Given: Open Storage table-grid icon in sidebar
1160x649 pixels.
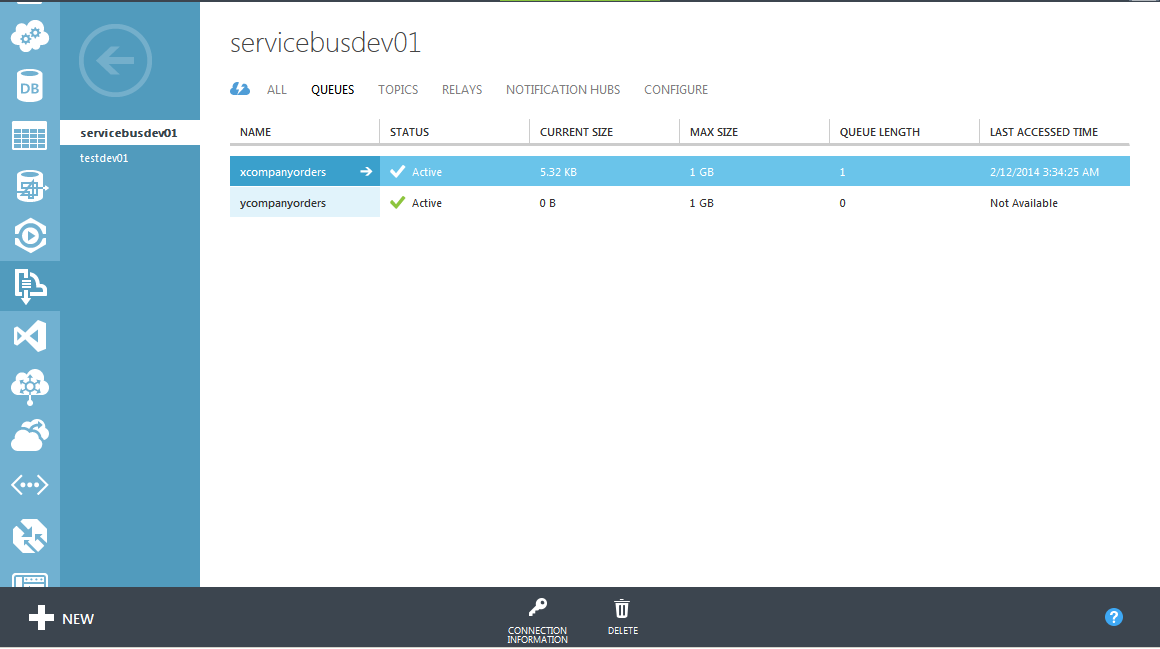Looking at the screenshot, I should coord(30,136).
